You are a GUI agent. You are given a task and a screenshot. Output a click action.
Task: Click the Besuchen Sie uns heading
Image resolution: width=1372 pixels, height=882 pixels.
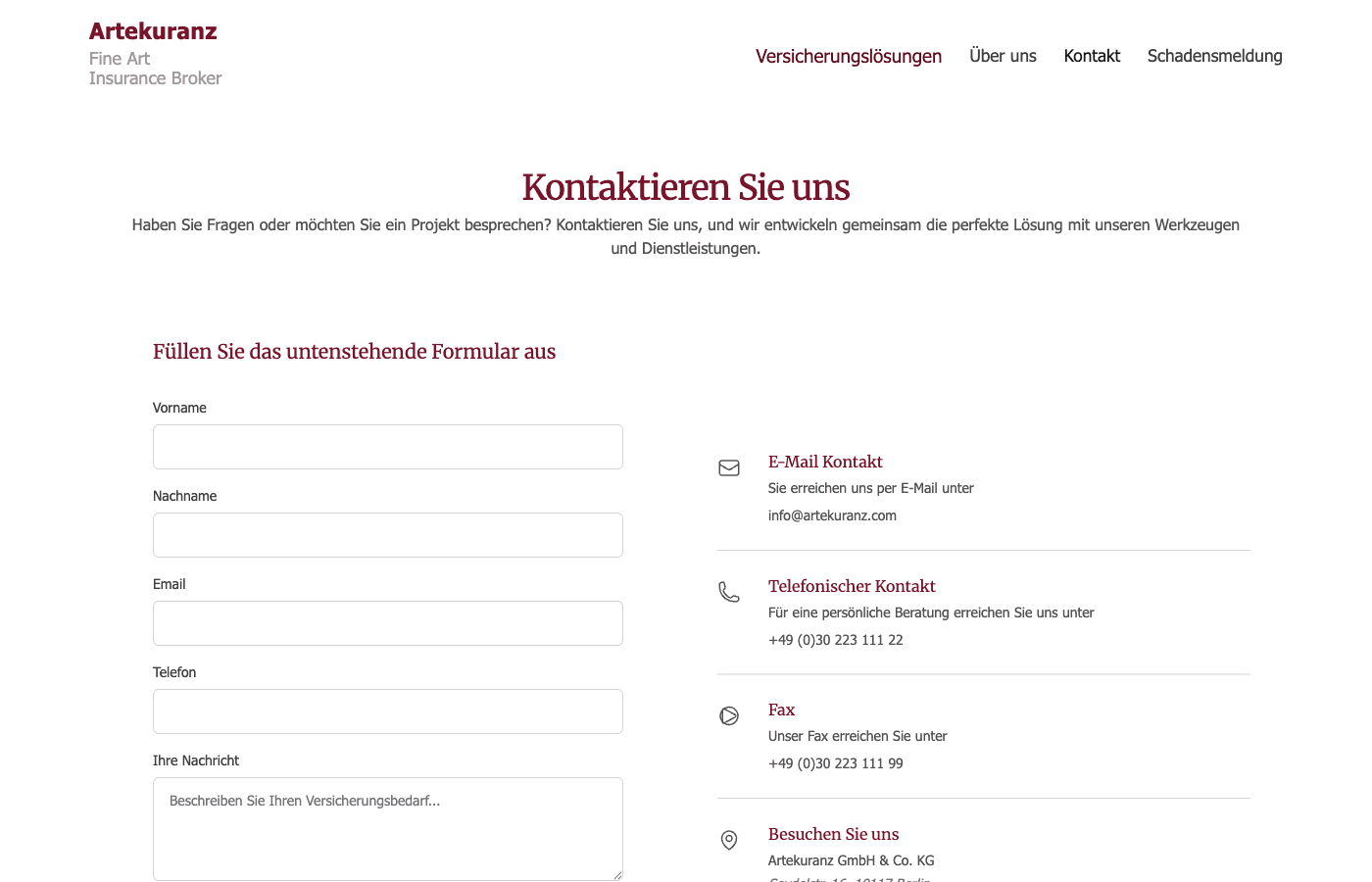(833, 834)
